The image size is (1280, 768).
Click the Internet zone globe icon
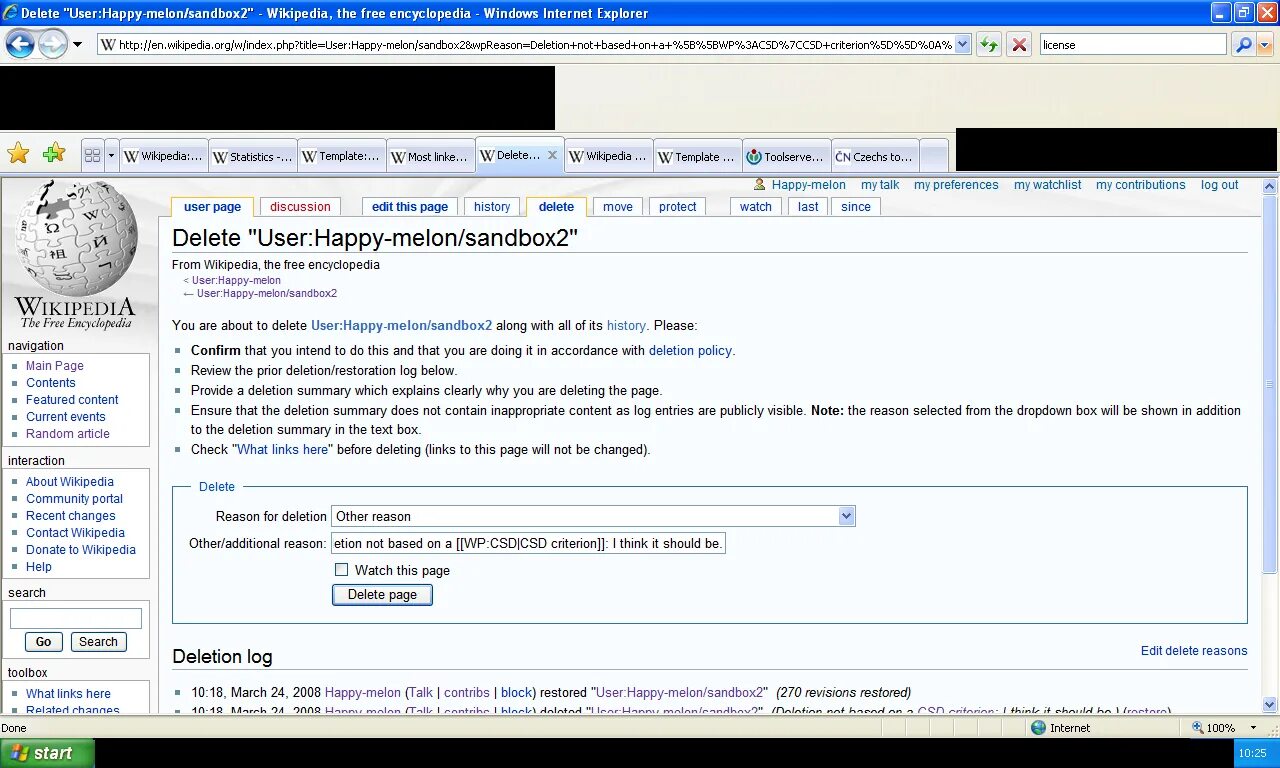(x=1038, y=728)
